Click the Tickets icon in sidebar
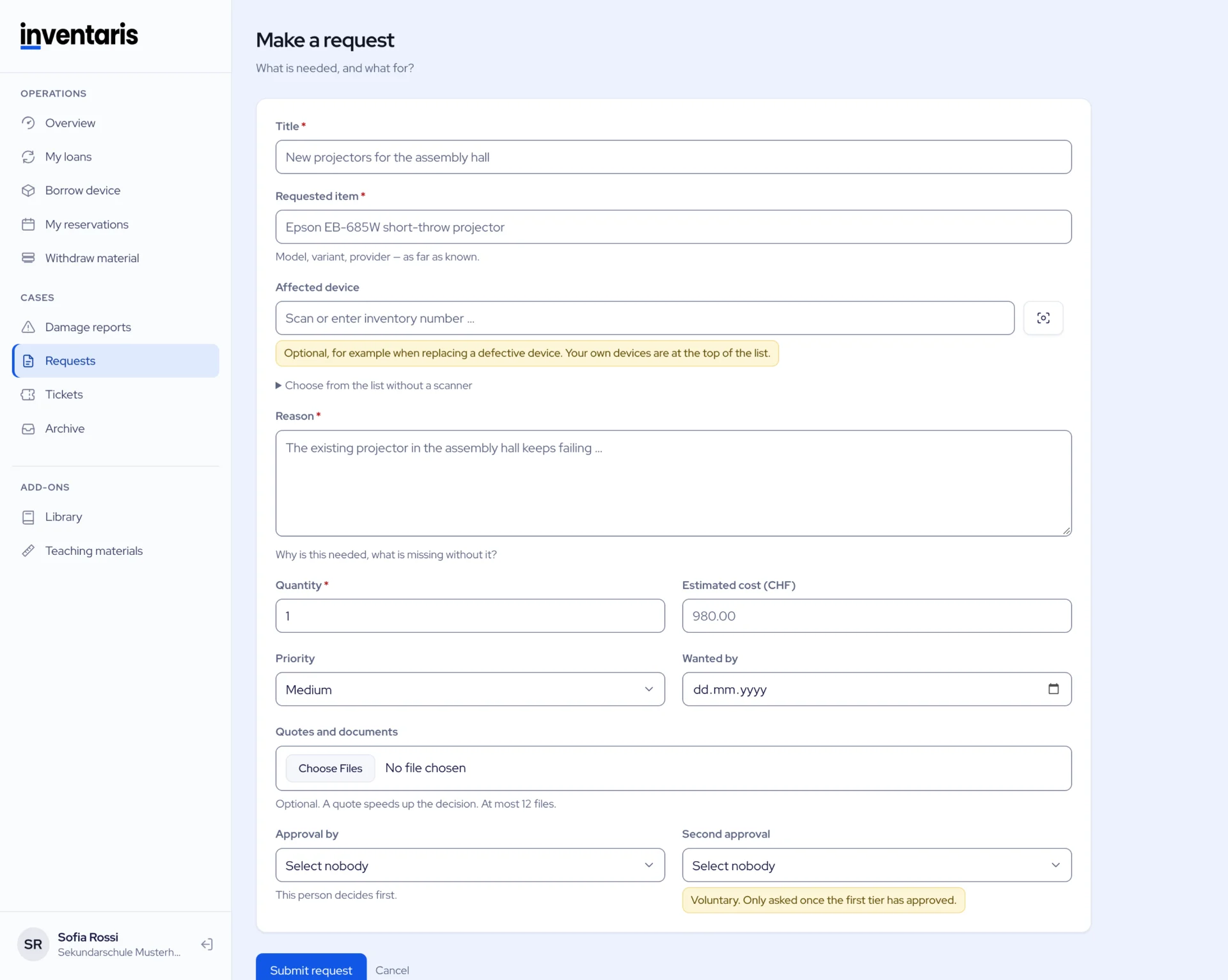 click(x=28, y=394)
